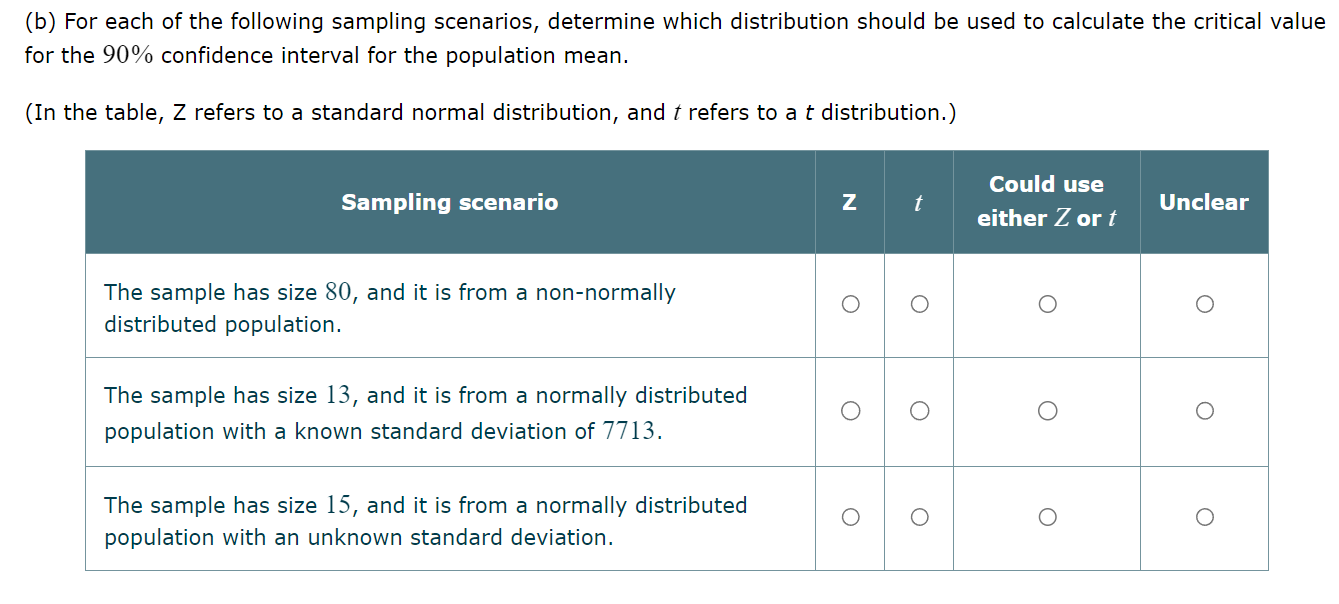Select t for the size 80 sample scenario
The width and height of the screenshot is (1339, 604).
918,303
